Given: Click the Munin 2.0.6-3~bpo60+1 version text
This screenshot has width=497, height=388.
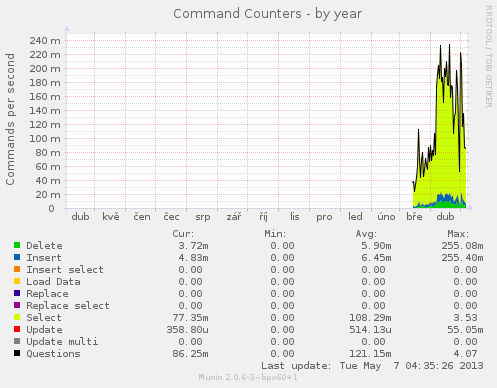Looking at the screenshot, I should click(248, 377).
